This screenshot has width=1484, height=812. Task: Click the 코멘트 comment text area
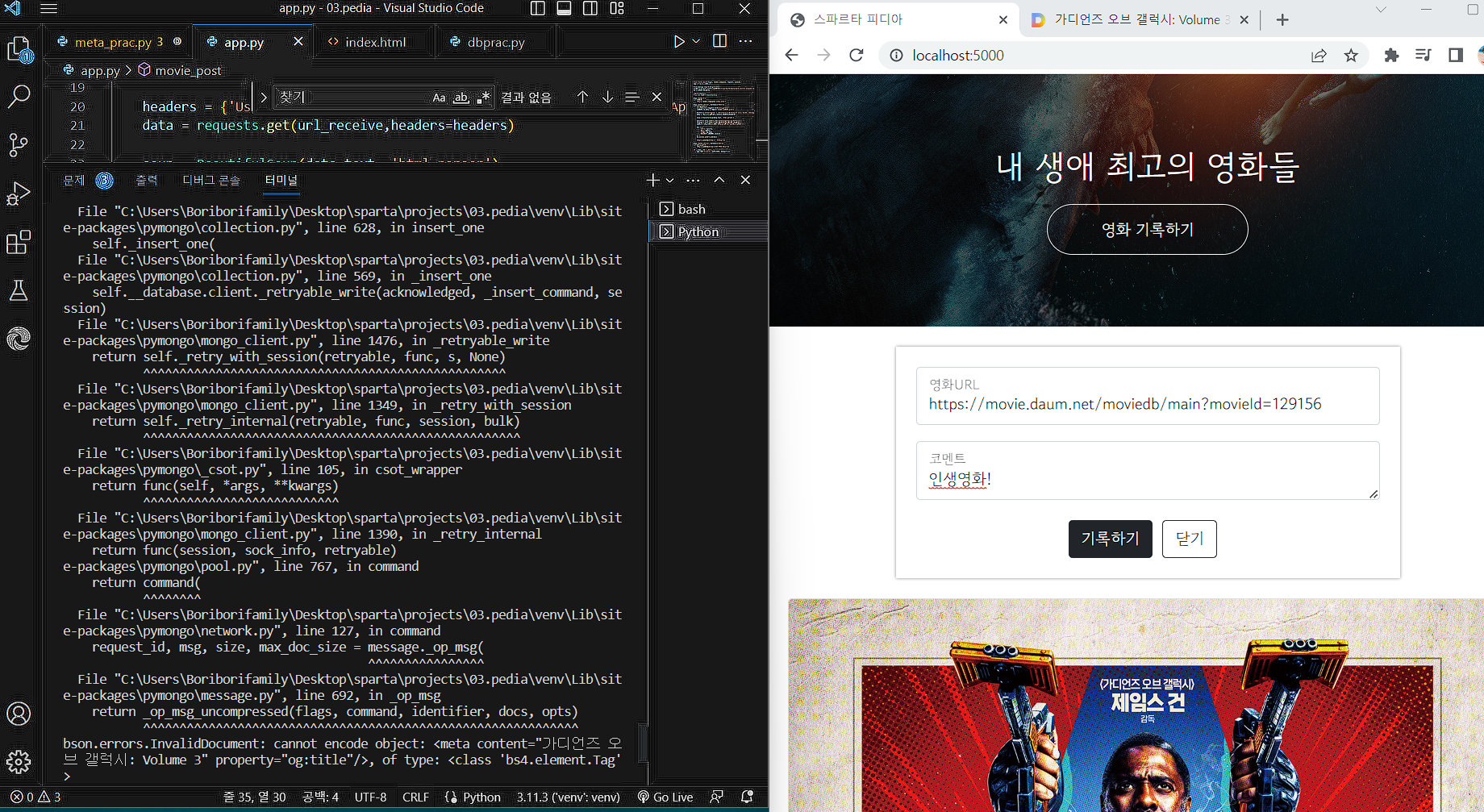[1147, 470]
